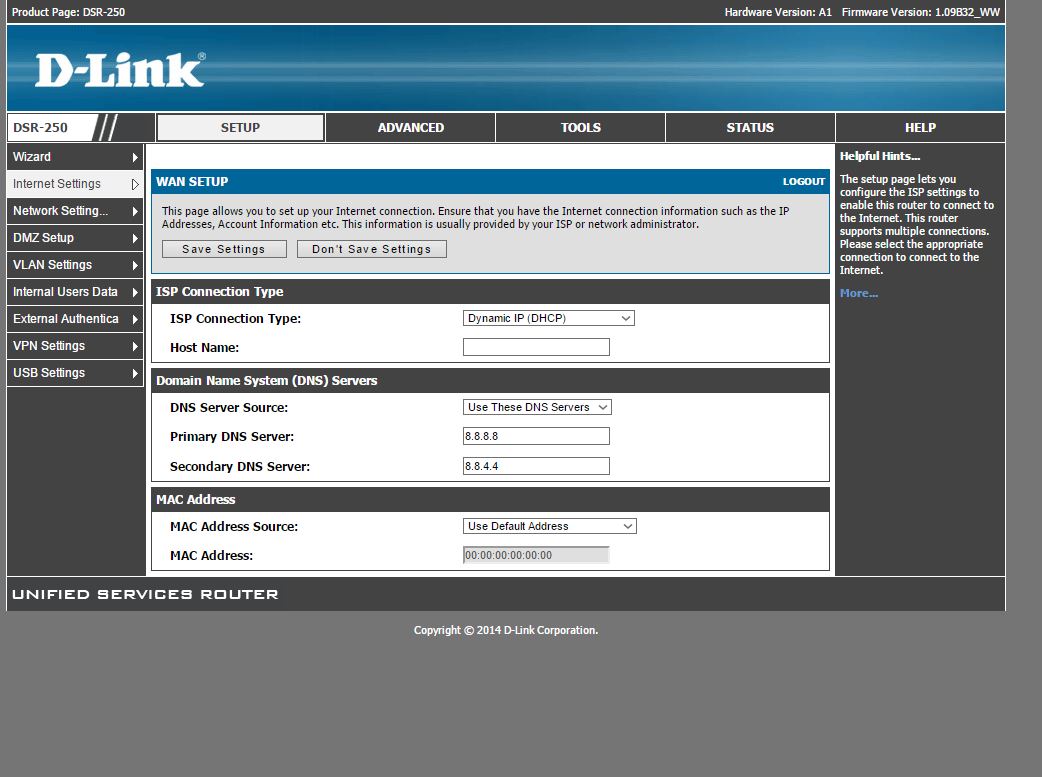
Task: Open Internal Users Data item
Action: (75, 292)
